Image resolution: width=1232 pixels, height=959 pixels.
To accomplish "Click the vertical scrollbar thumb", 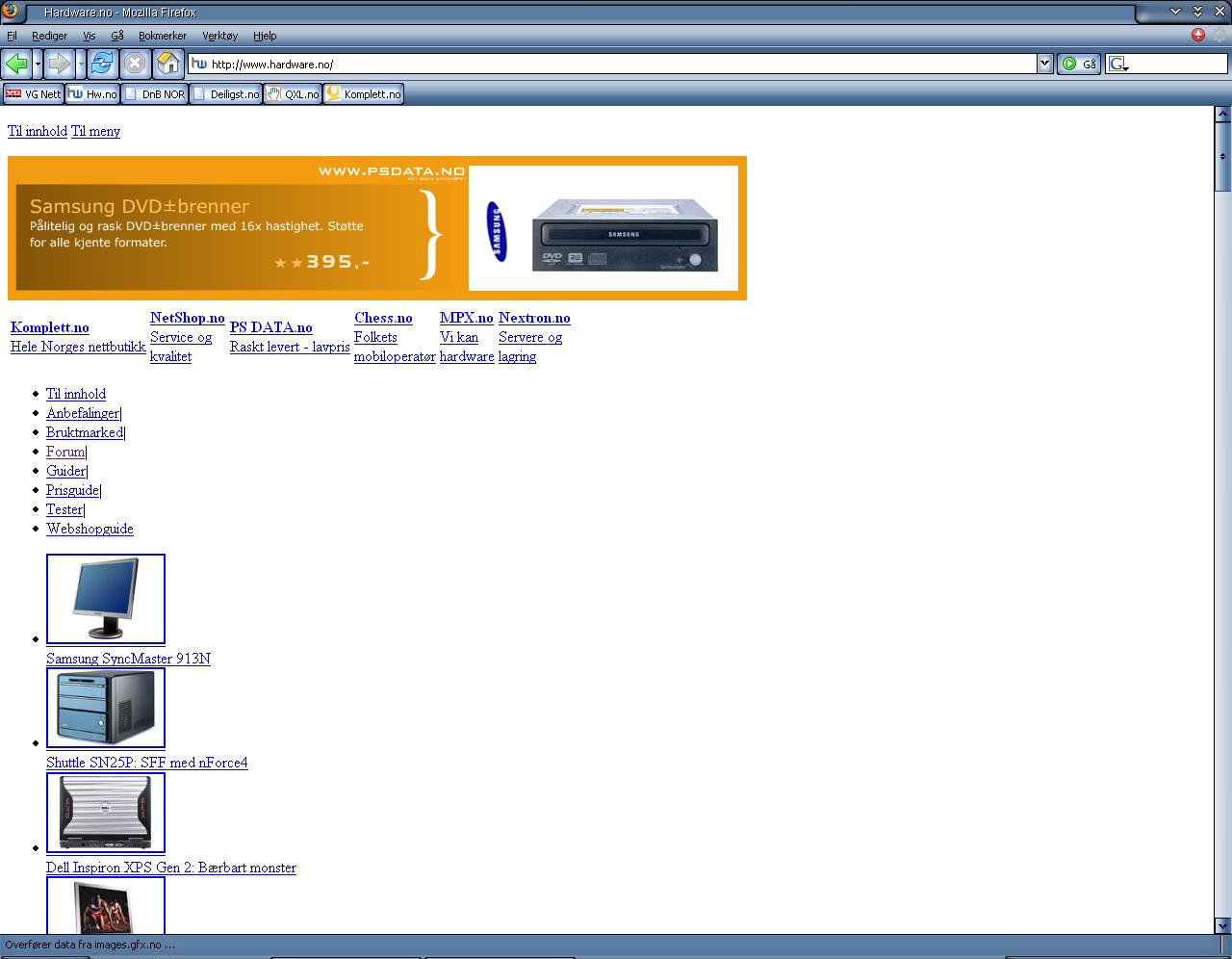I will (1223, 156).
